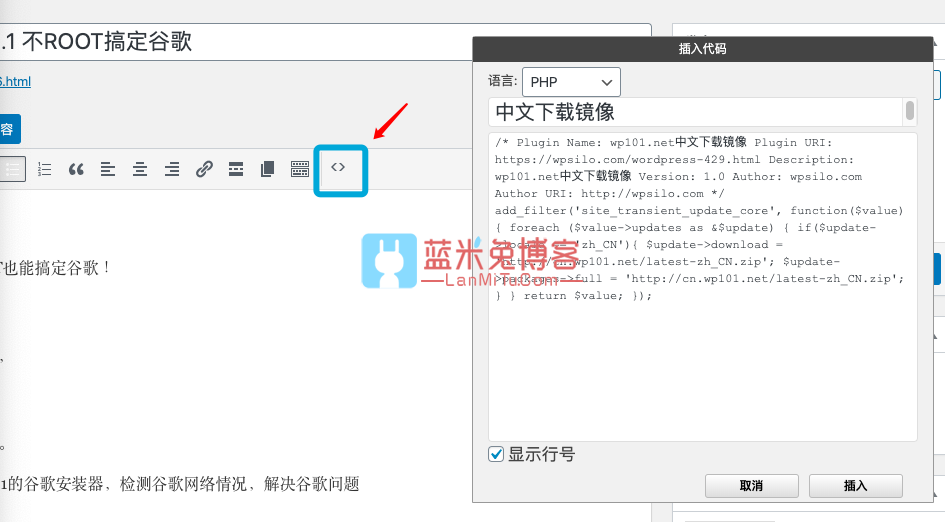Insert a blockquote with the quote icon

[76, 169]
